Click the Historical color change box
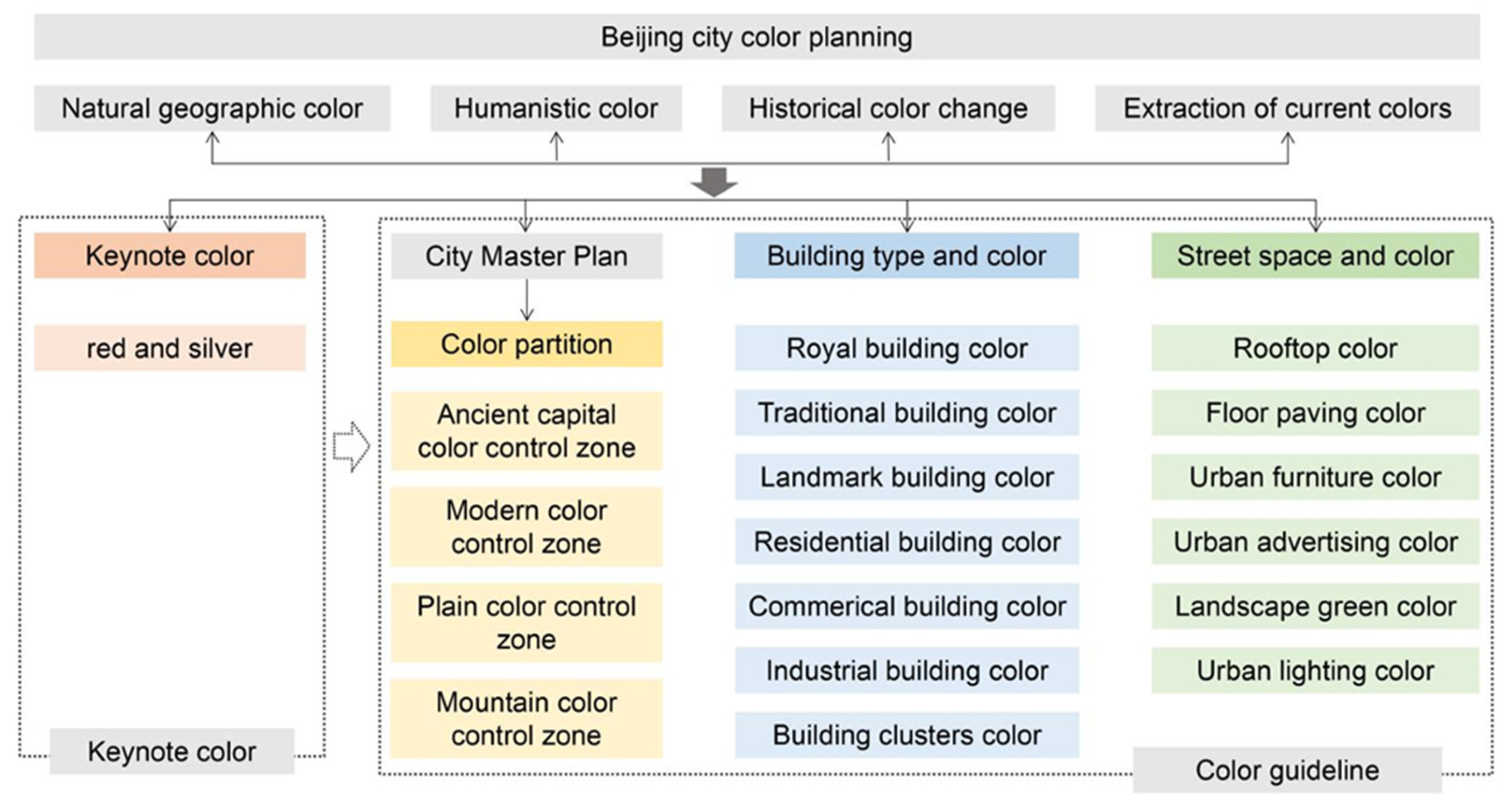Viewport: 1512px width, 809px height. pyautogui.click(x=887, y=108)
